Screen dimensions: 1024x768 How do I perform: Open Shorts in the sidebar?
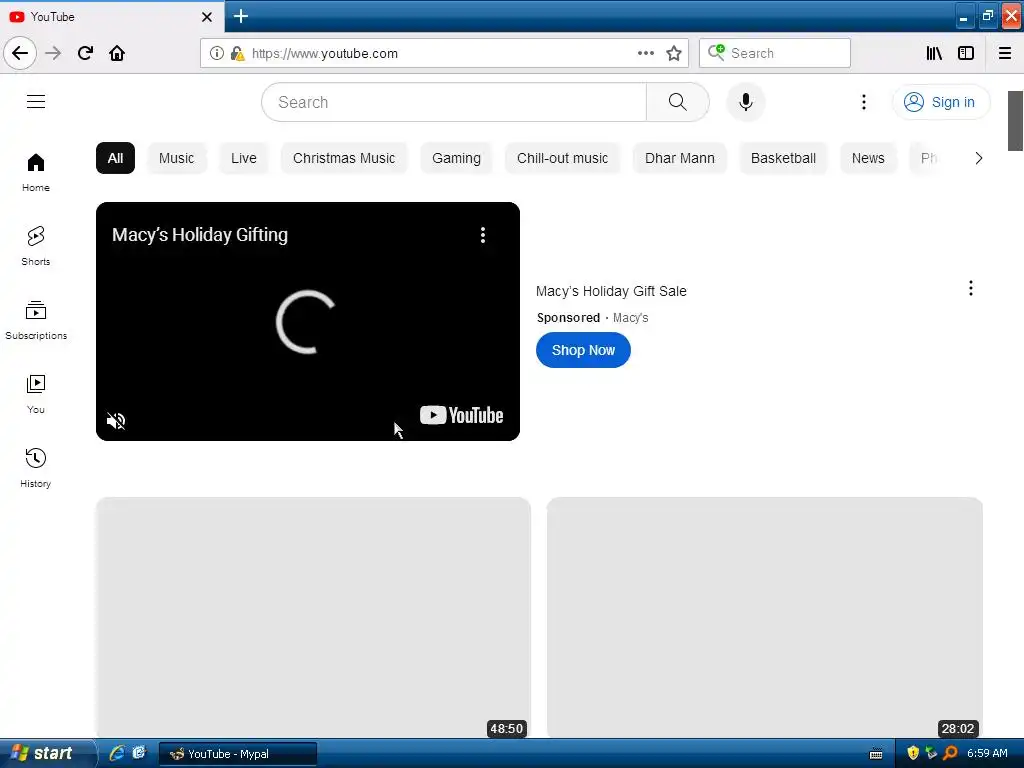(x=36, y=246)
